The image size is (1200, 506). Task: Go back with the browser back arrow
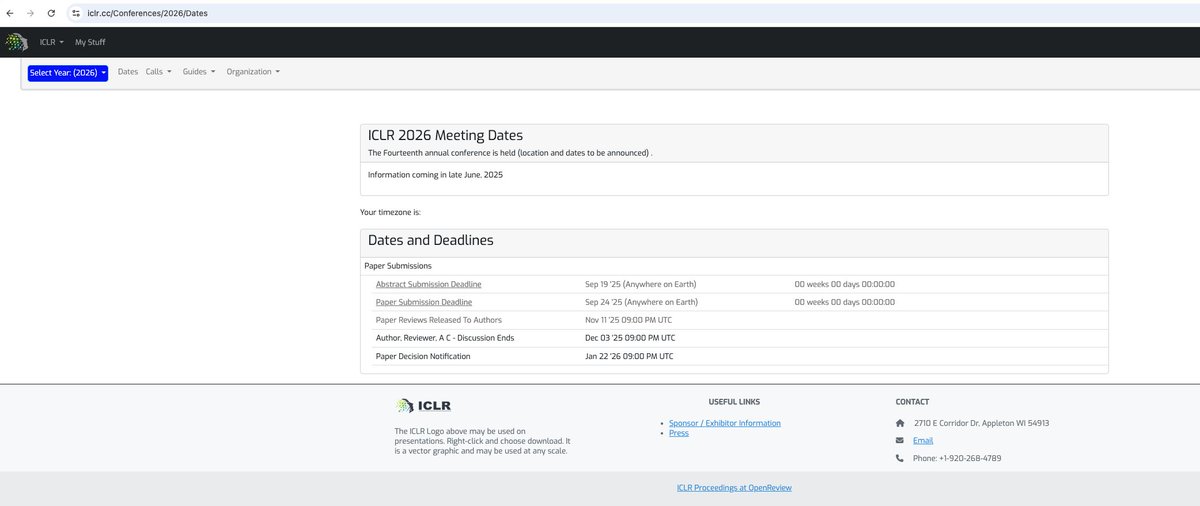click(10, 13)
